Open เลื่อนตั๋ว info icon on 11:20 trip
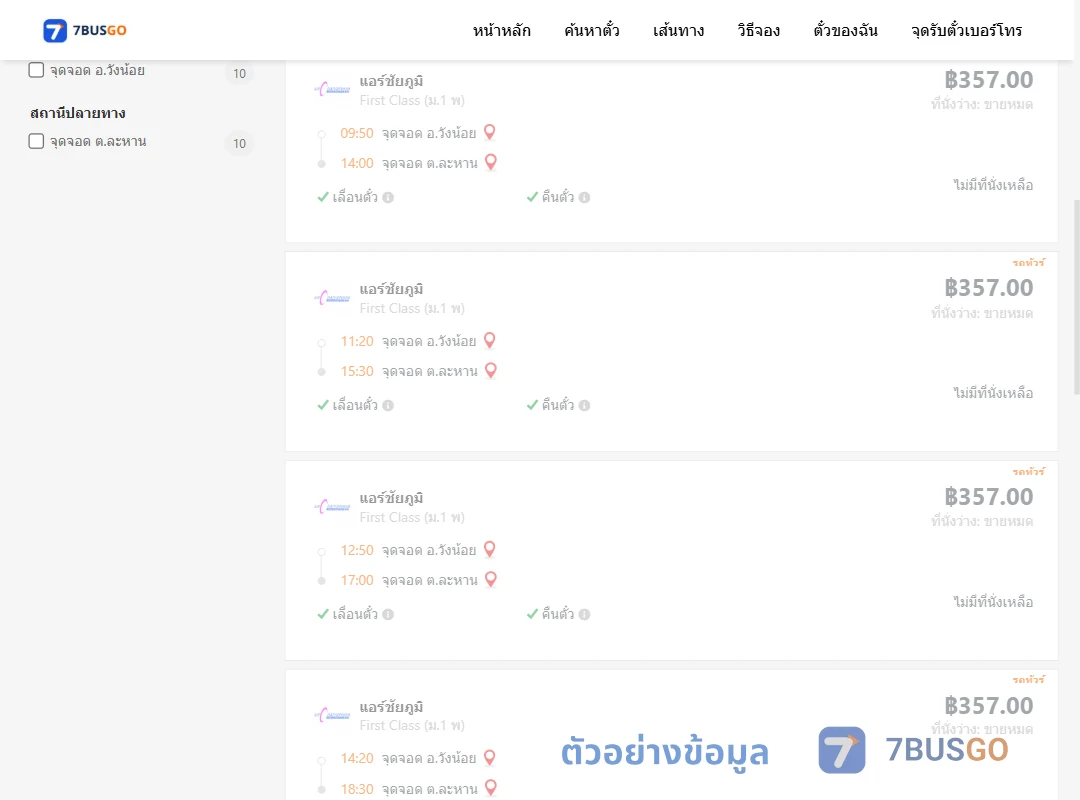Viewport: 1080px width, 800px height. tap(388, 406)
